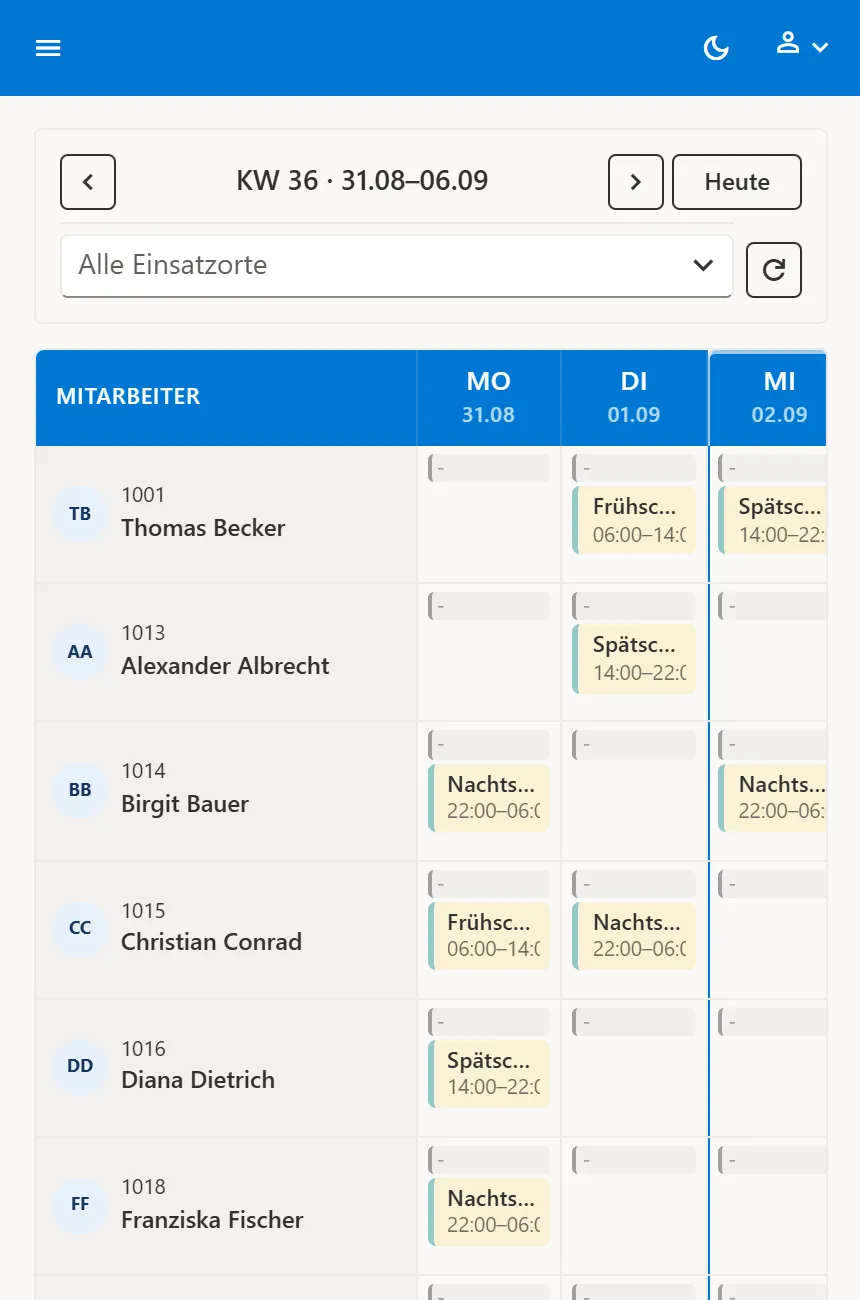Go to next calendar week

click(x=636, y=182)
